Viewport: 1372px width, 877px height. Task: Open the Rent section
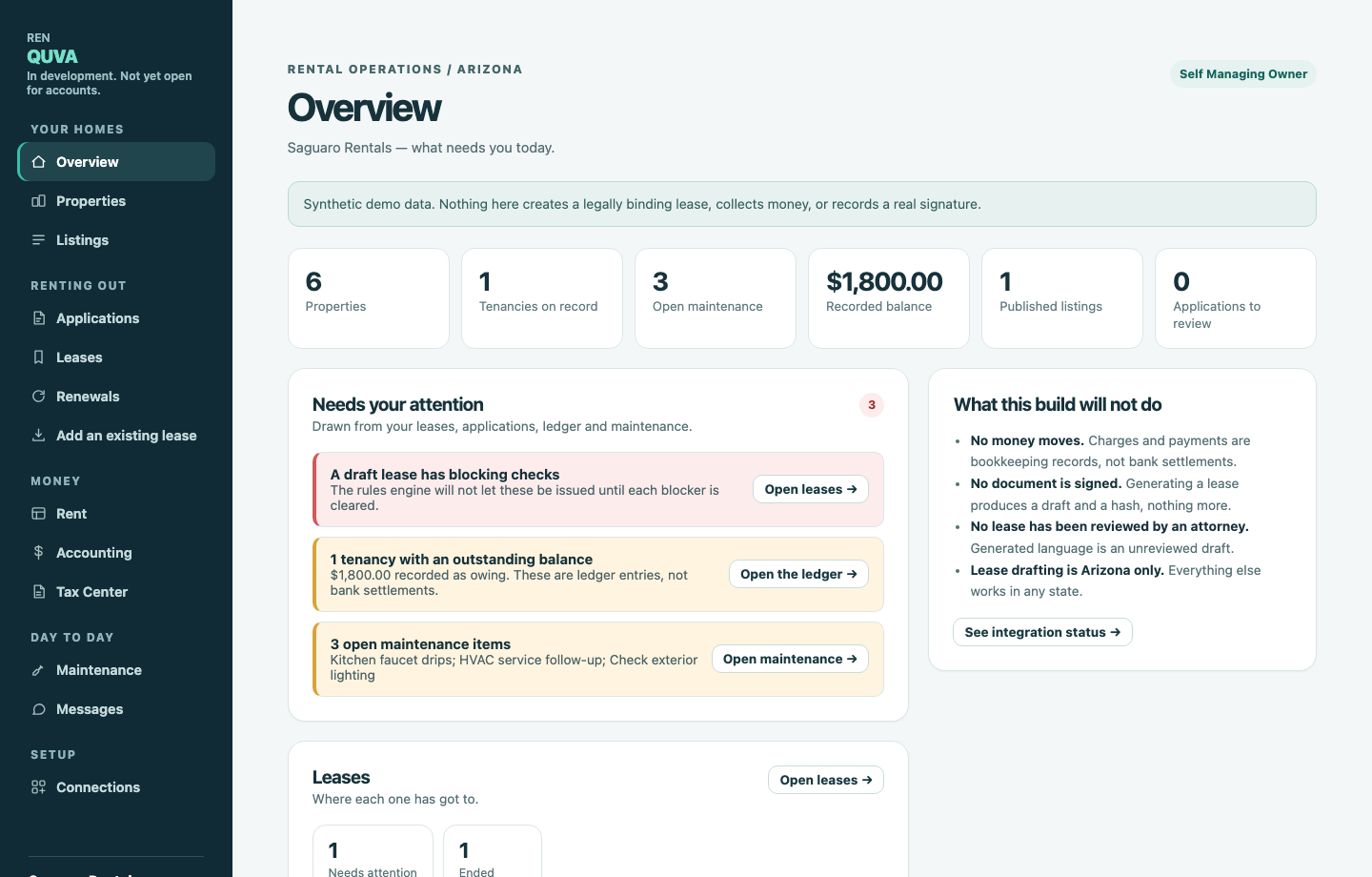pyautogui.click(x=116, y=514)
